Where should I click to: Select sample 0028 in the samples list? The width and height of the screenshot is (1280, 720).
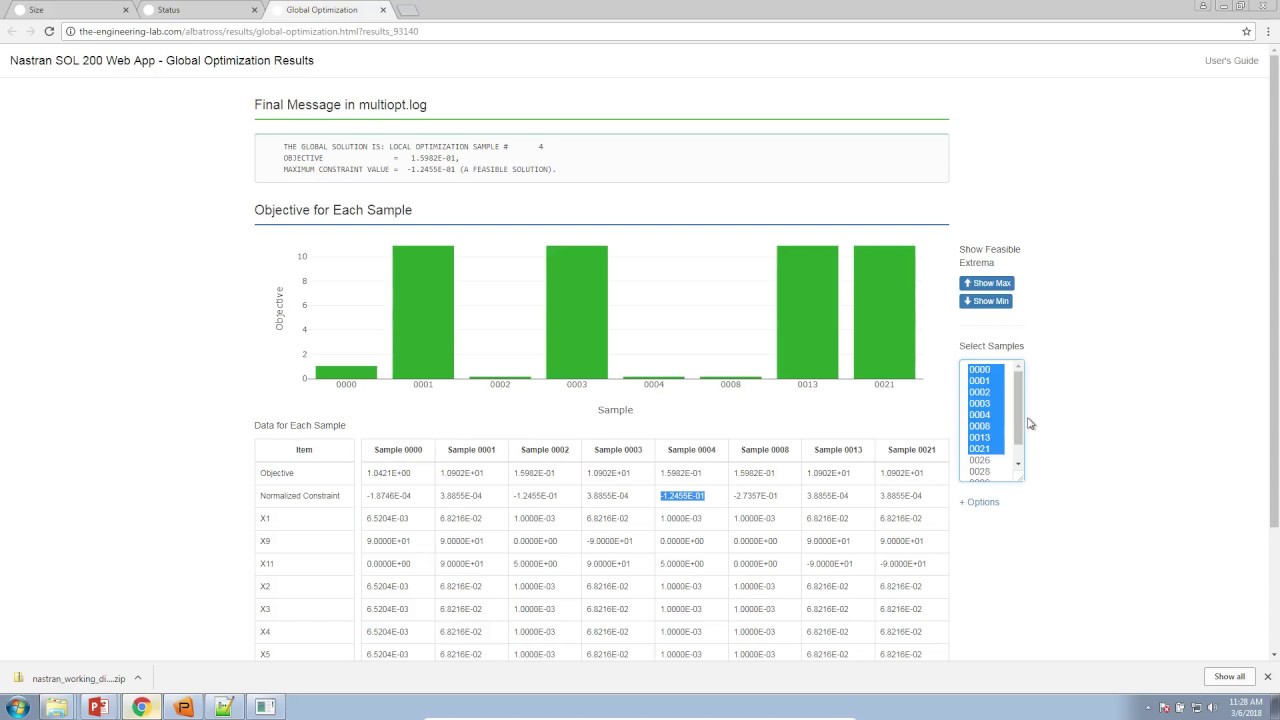coord(986,472)
